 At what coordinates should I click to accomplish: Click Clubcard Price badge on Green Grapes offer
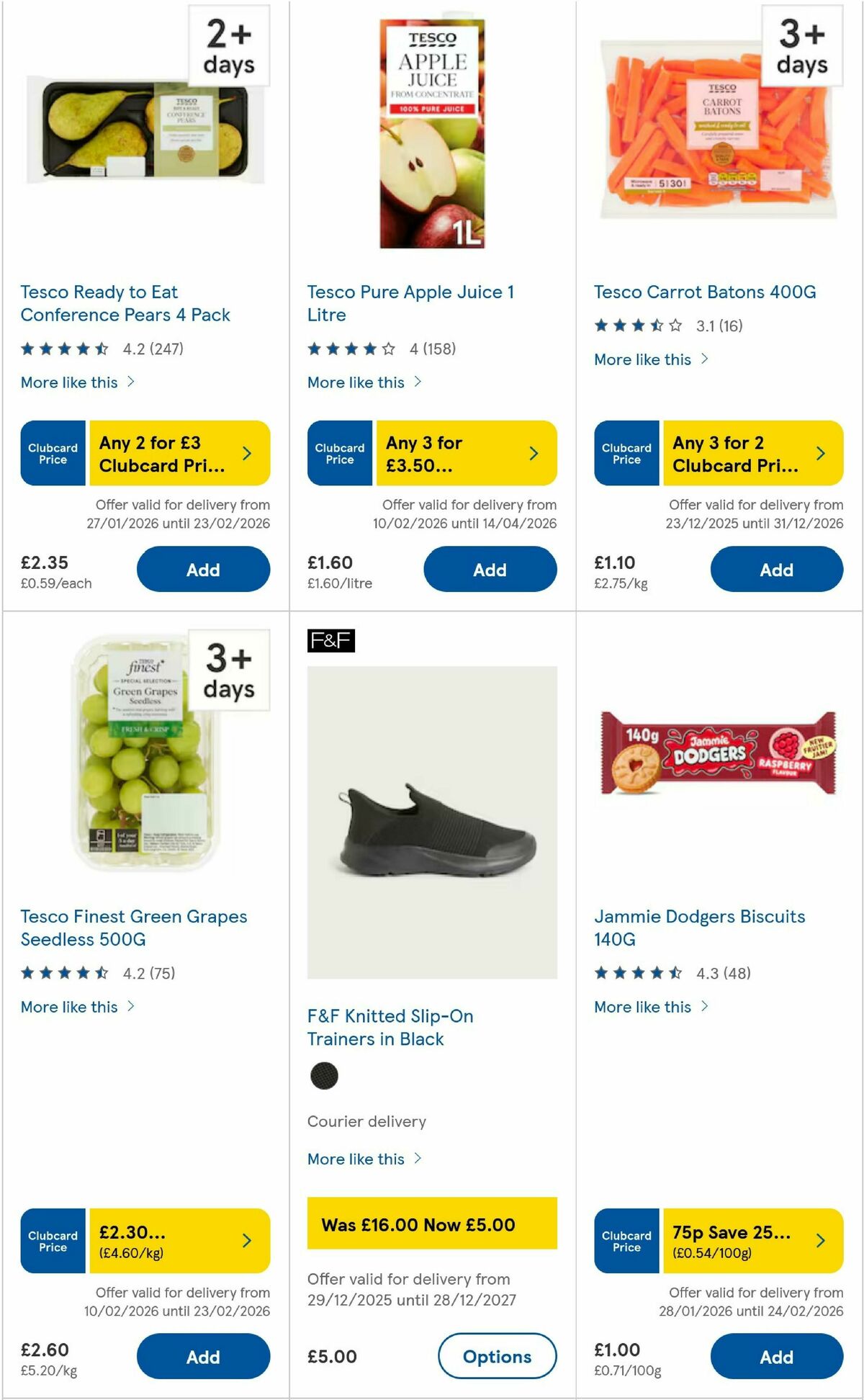click(53, 1241)
